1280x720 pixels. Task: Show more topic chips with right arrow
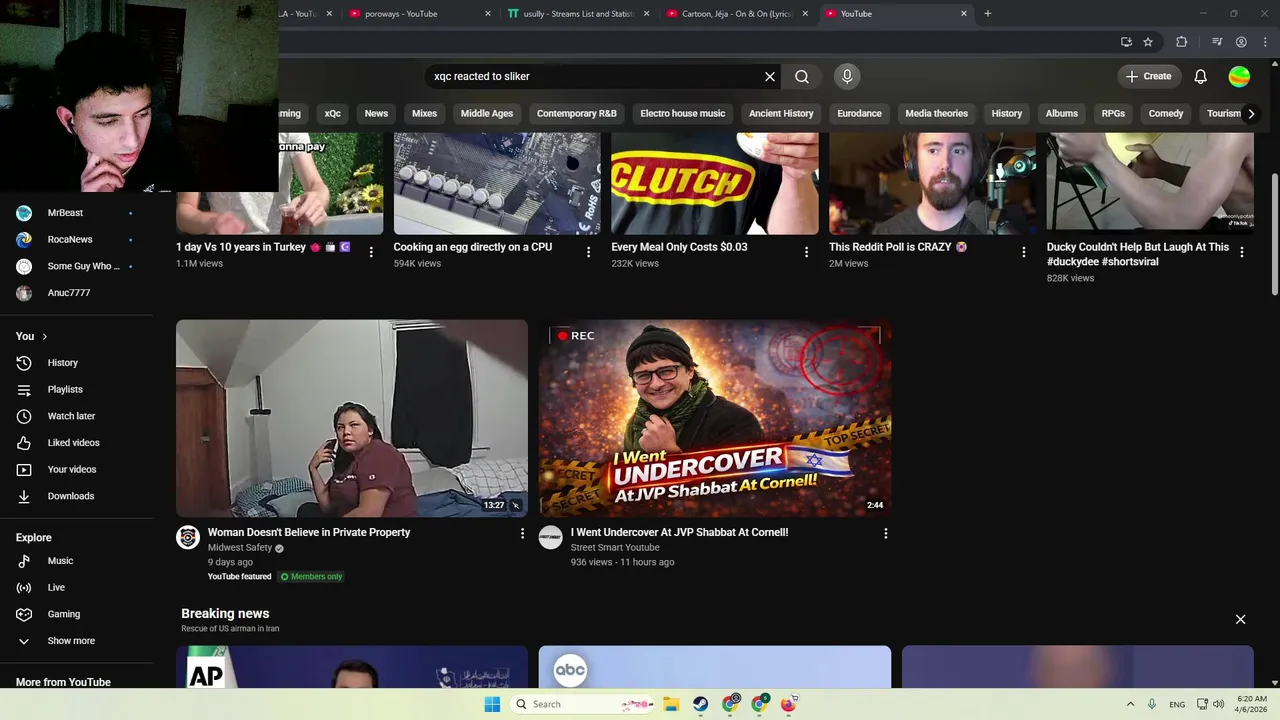pos(1251,114)
